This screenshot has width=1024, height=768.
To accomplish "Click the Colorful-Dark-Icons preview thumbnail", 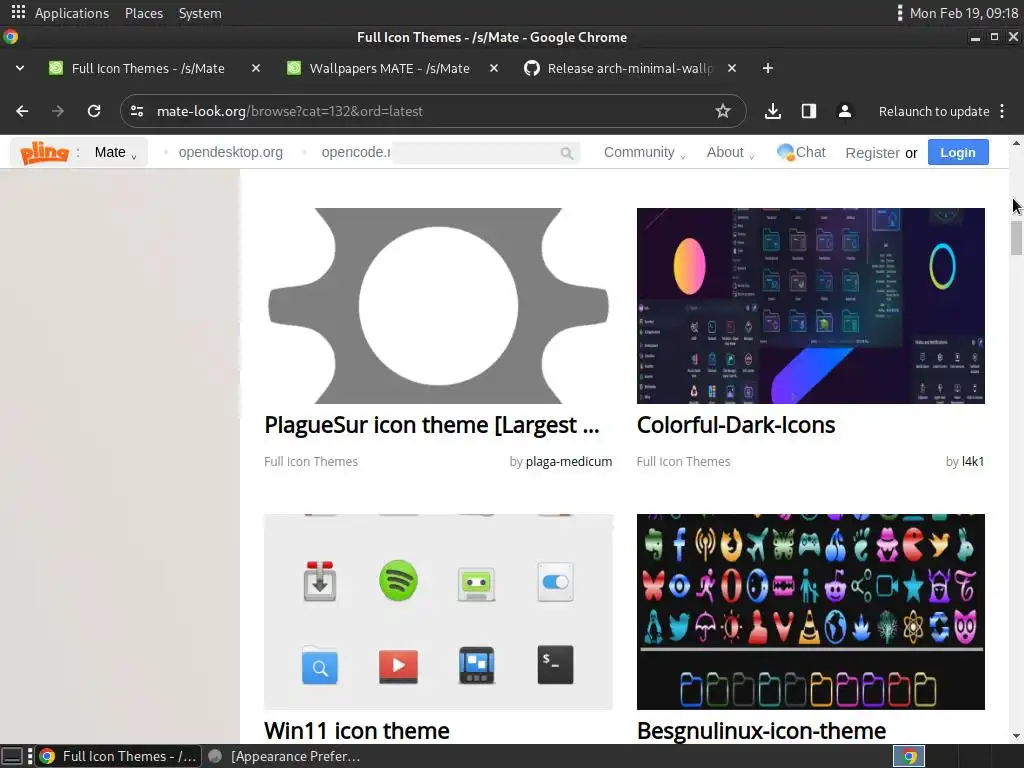I will (810, 306).
